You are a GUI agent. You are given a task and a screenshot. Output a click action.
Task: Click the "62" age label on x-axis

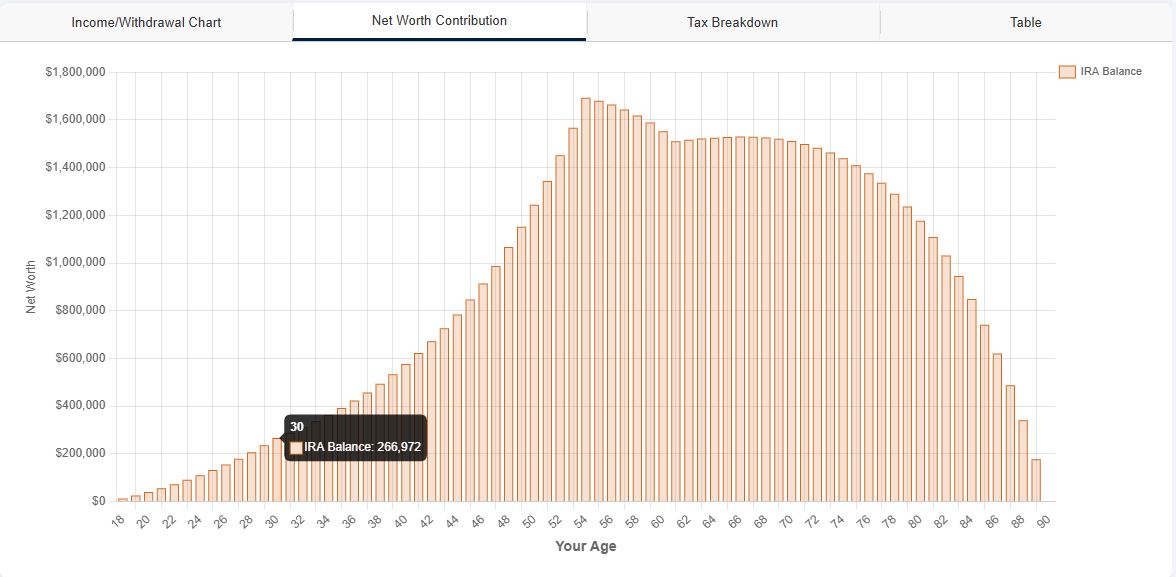[x=685, y=520]
